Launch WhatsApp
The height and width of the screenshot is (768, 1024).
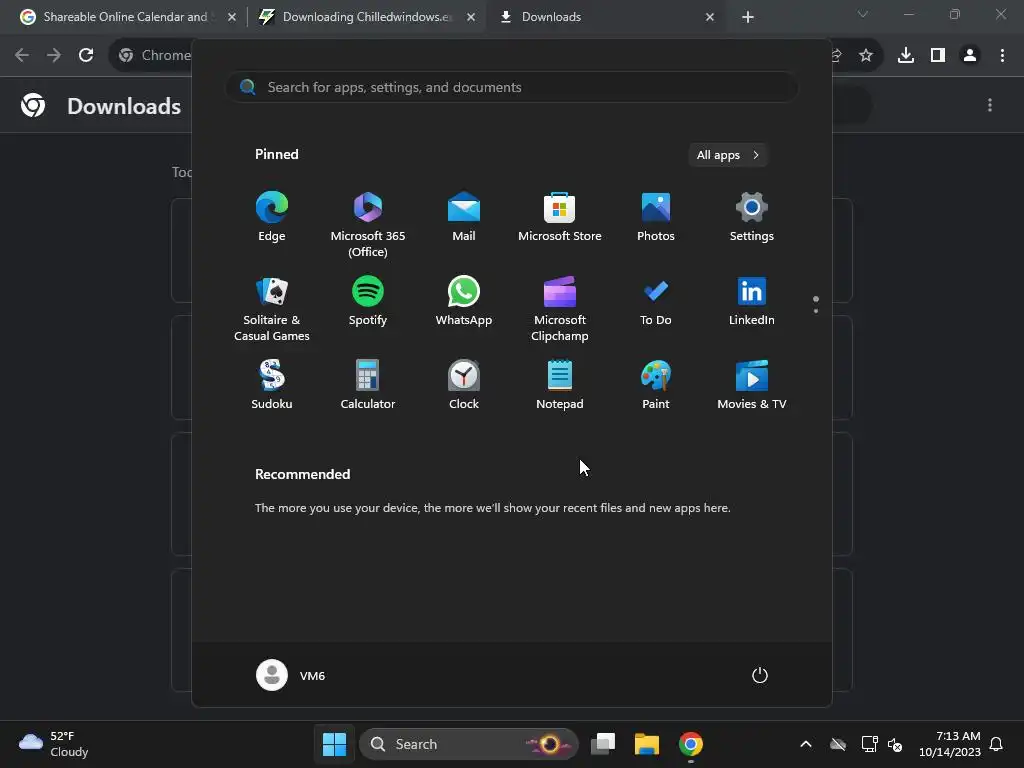click(464, 301)
